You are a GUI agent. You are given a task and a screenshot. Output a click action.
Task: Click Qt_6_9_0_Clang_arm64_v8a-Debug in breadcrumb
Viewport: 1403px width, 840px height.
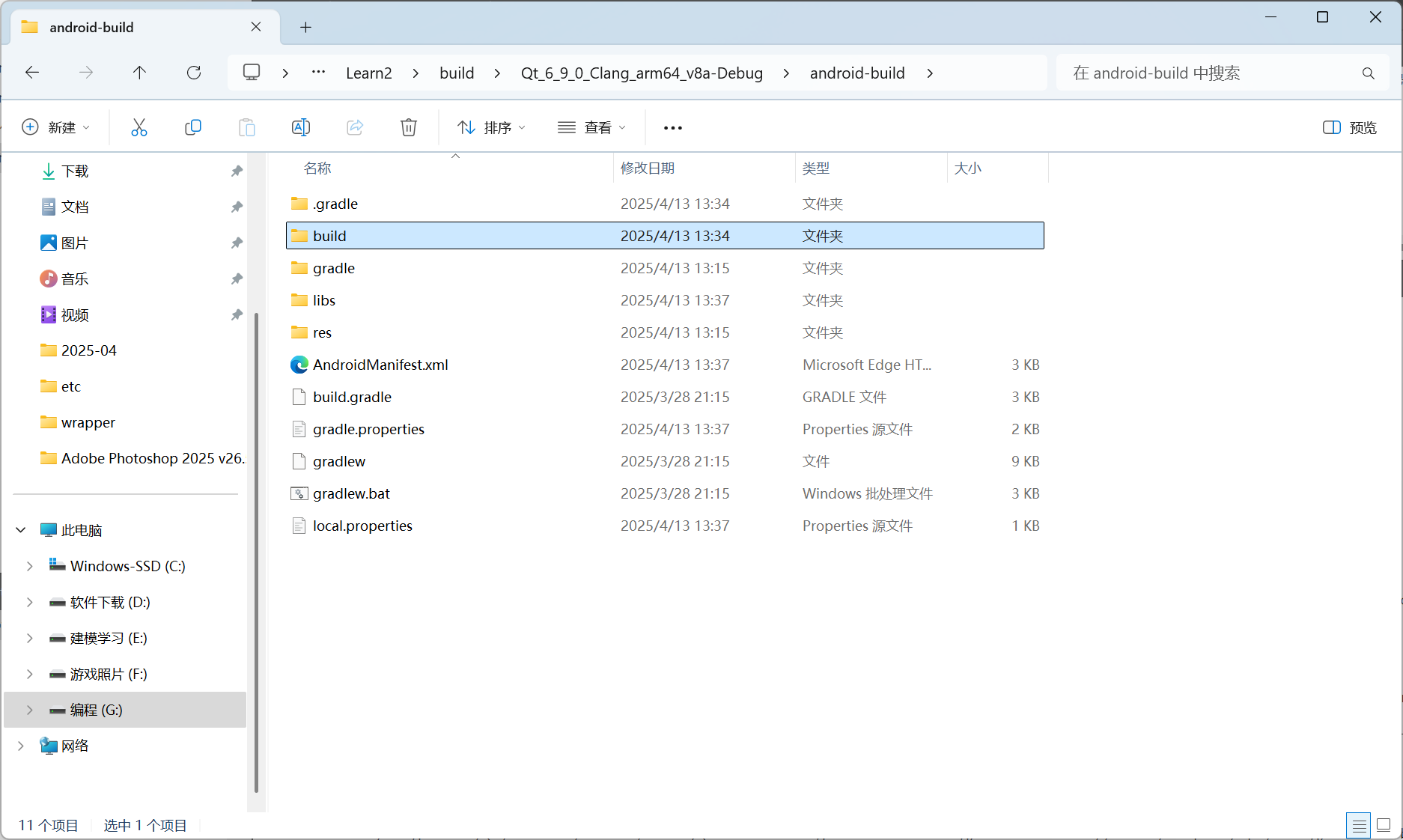(x=642, y=73)
